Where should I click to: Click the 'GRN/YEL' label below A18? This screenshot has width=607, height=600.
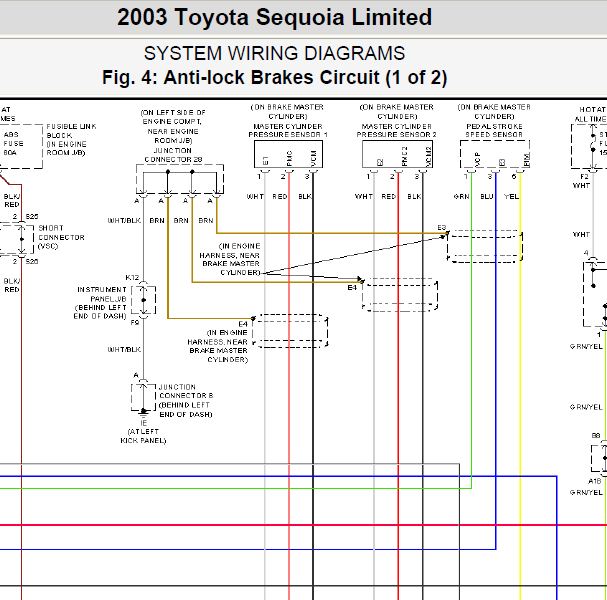click(586, 492)
